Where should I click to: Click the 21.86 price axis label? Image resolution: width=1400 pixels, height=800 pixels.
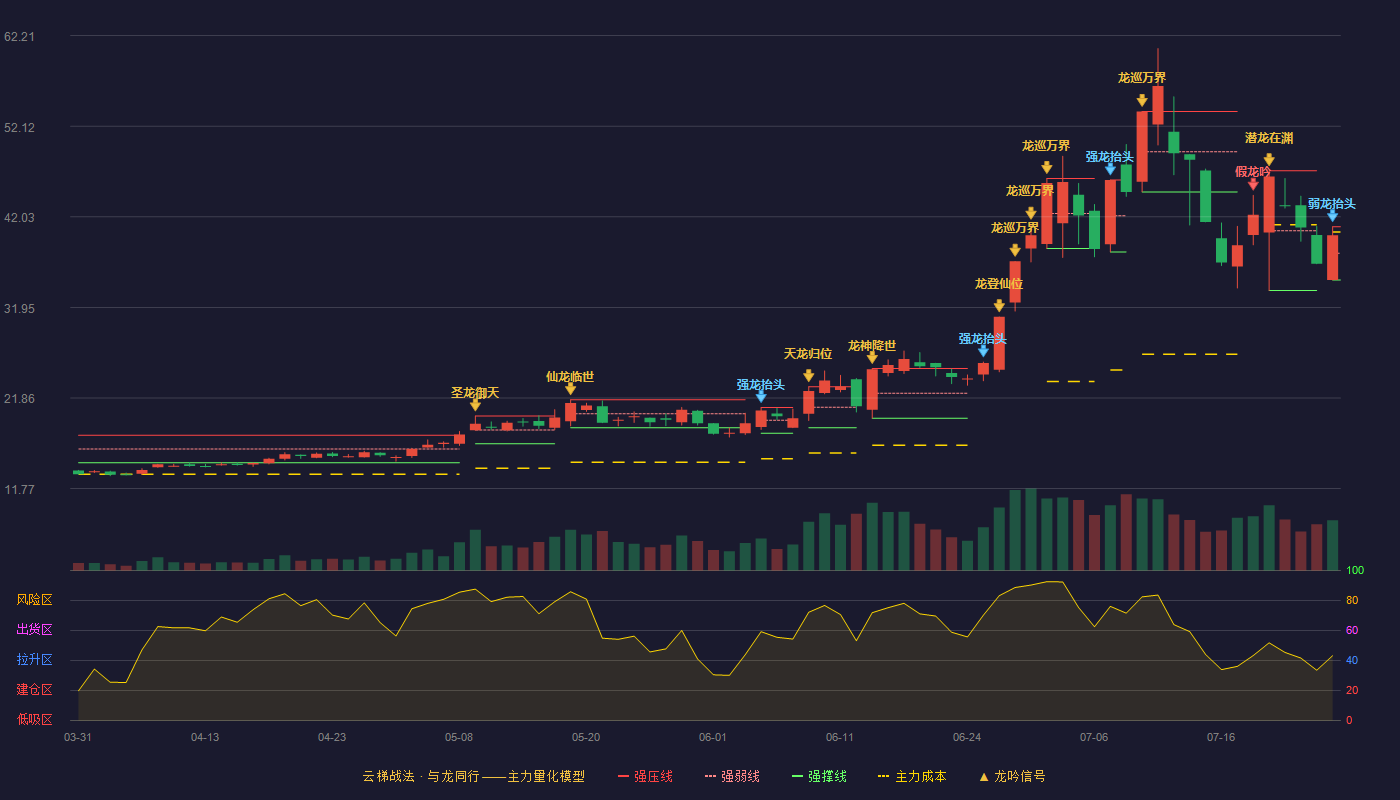19,399
